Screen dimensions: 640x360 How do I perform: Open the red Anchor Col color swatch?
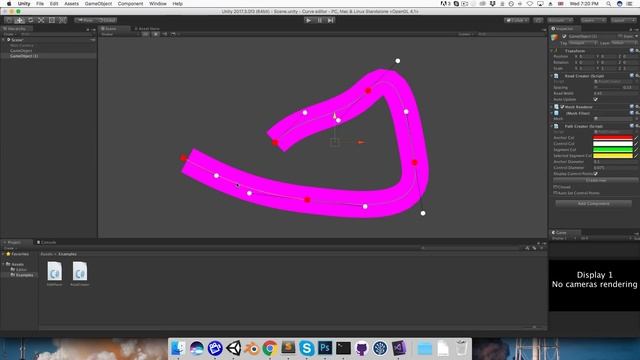(x=613, y=138)
